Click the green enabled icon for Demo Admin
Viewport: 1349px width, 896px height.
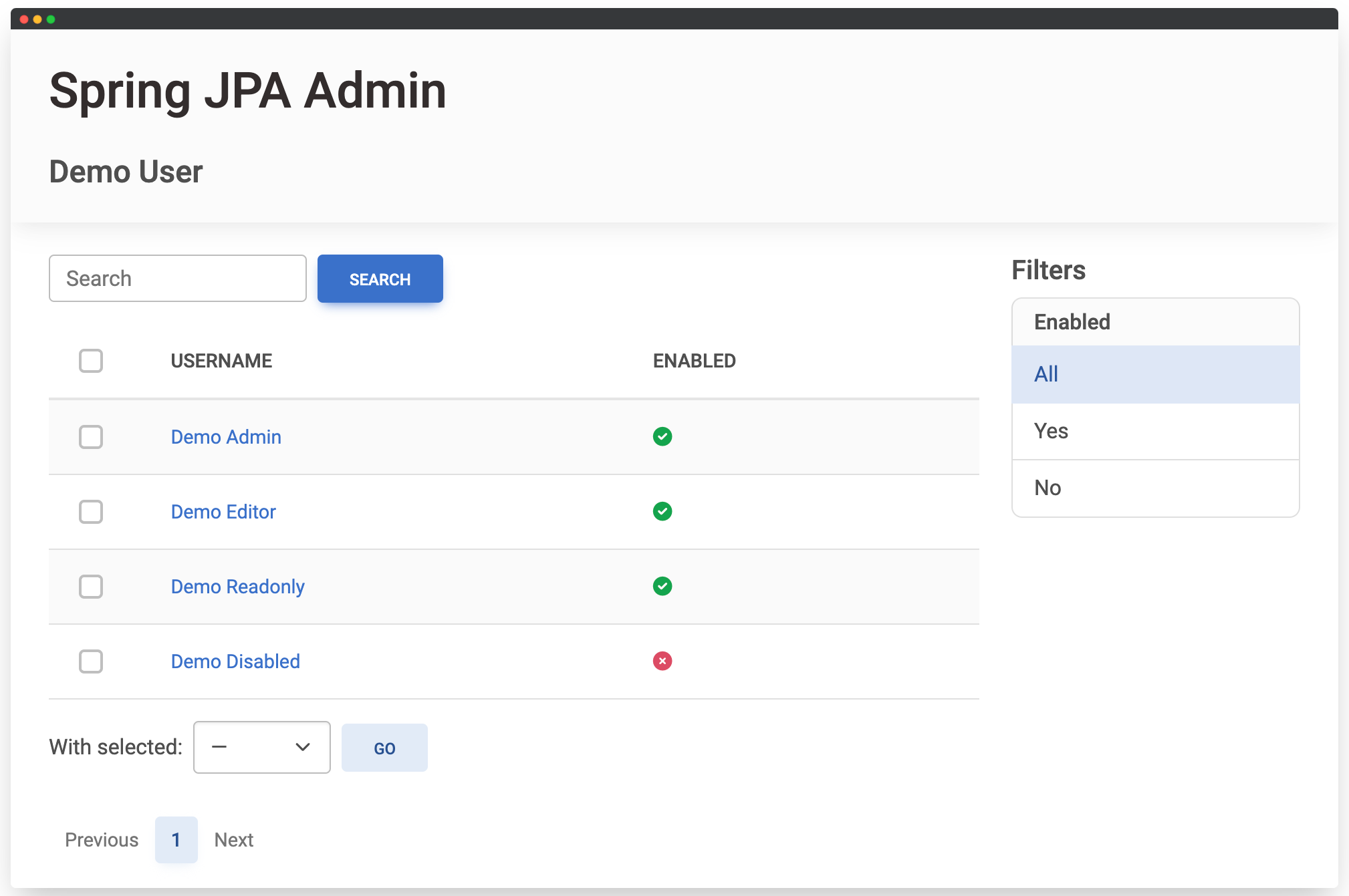point(662,436)
